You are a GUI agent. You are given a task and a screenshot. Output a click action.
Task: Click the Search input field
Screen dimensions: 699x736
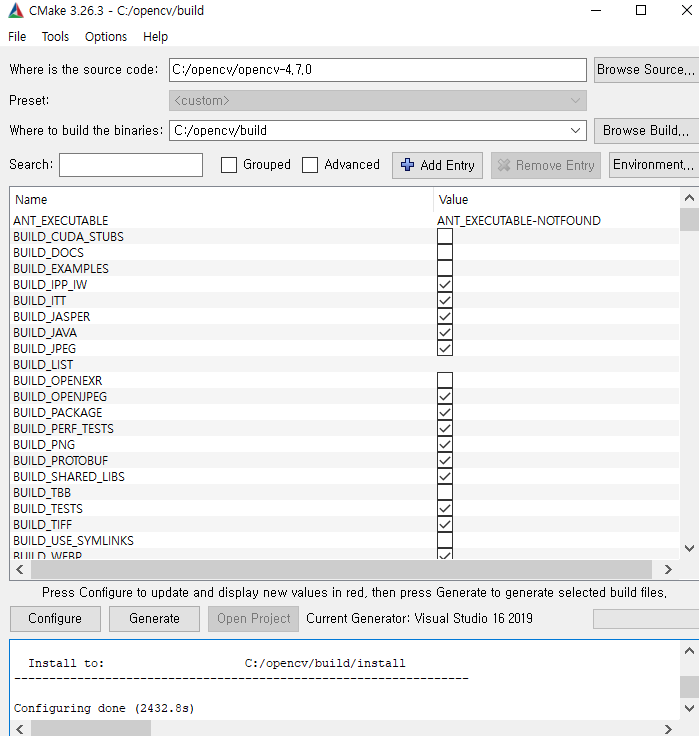point(131,165)
